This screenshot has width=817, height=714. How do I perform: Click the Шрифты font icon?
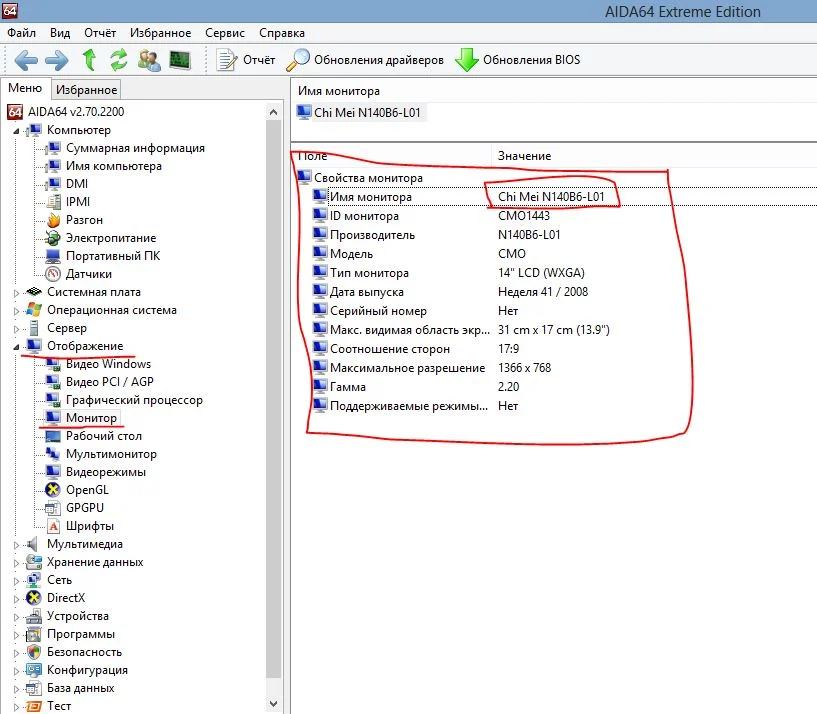tap(53, 526)
